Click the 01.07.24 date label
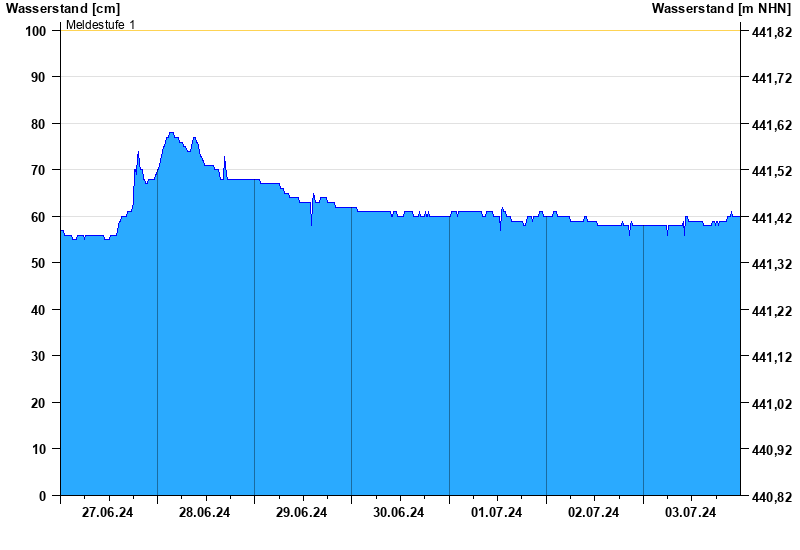 click(497, 513)
